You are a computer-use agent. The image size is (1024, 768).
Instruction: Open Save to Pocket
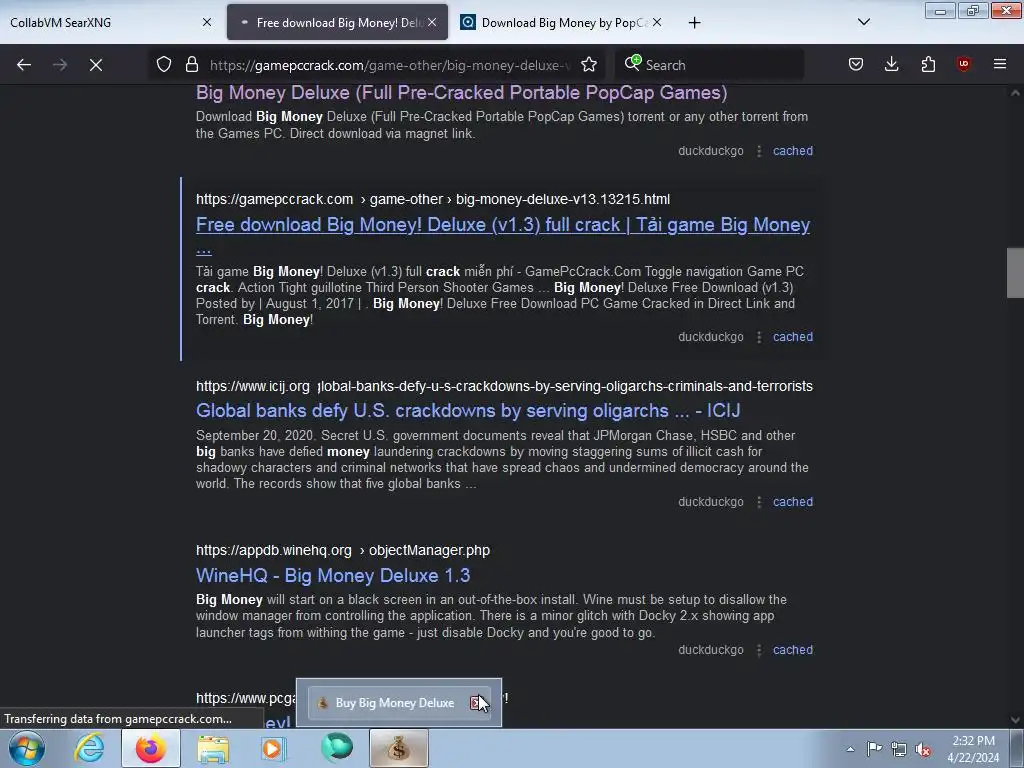(856, 64)
